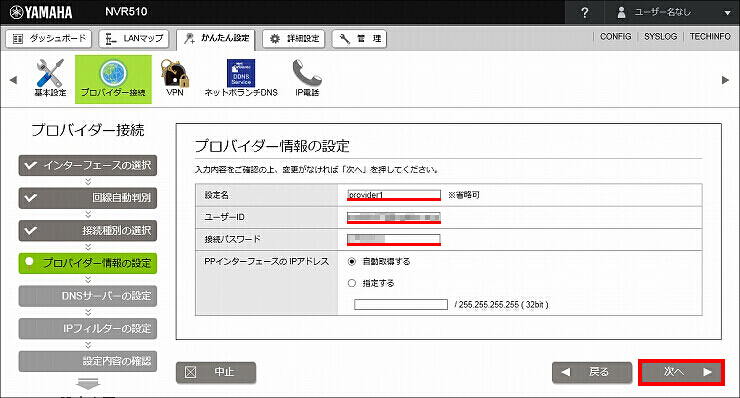Click the ※省略可 note text
740x398 pixels.
[x=464, y=195]
